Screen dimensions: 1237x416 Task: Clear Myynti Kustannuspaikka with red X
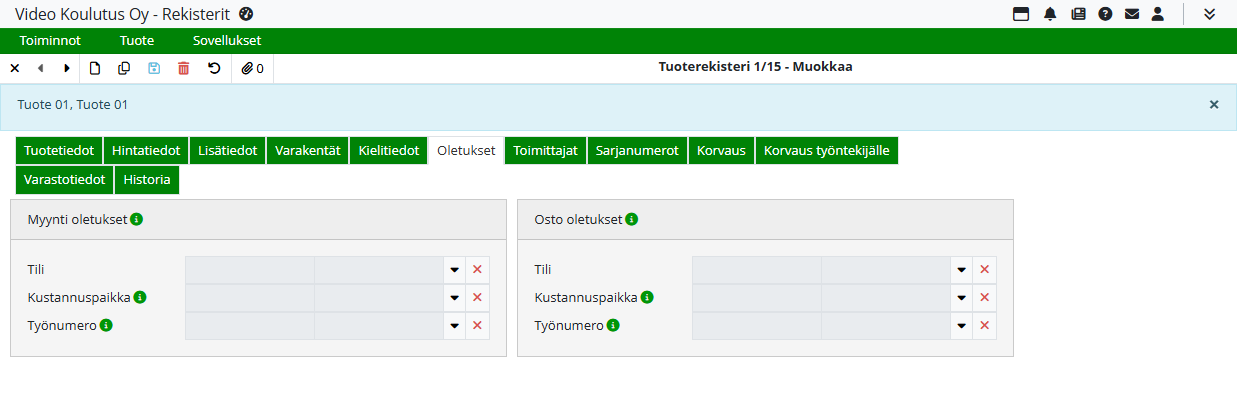[x=478, y=298]
